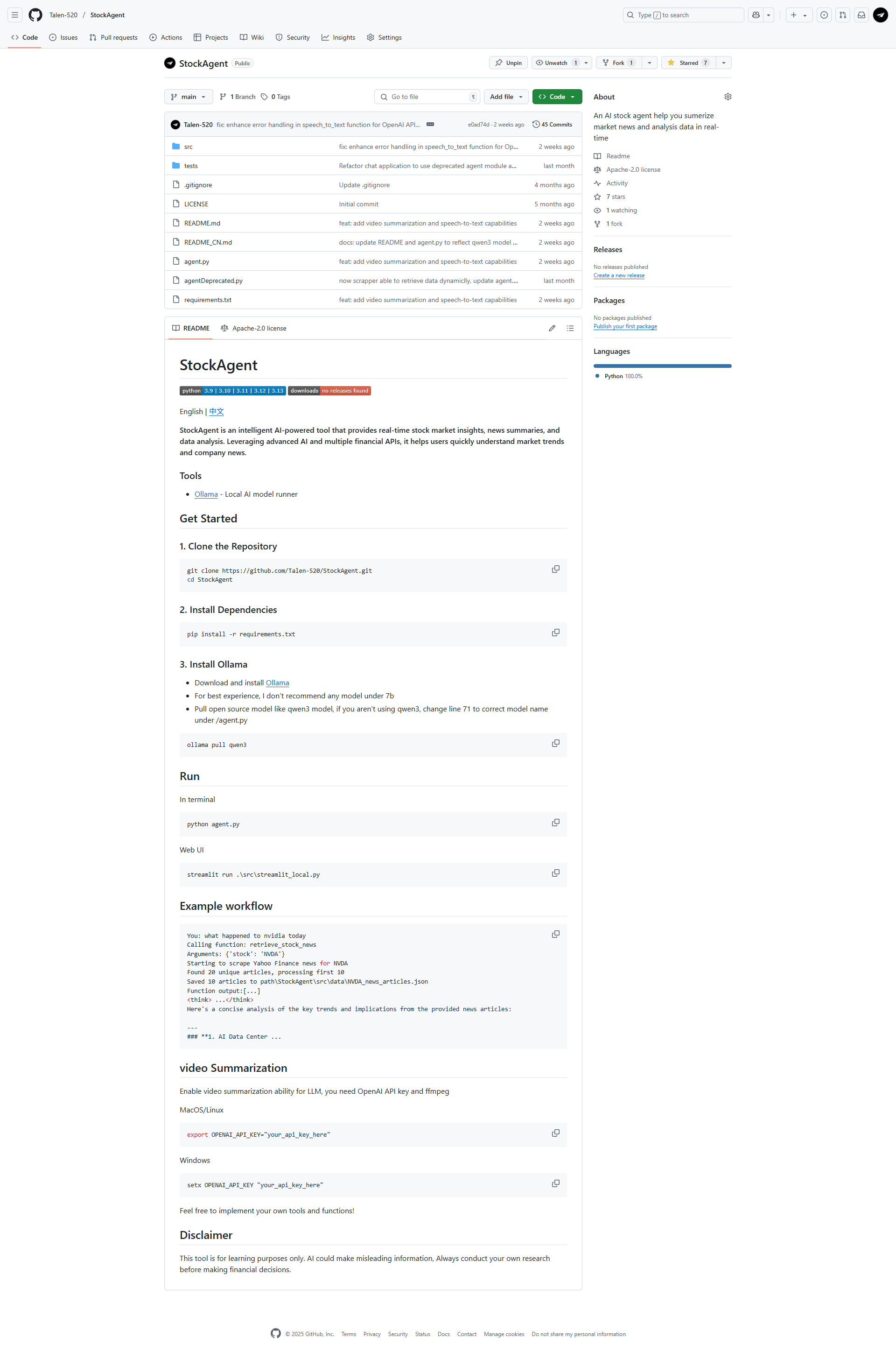
Task: Switch to the Projects tab
Action: pyautogui.click(x=211, y=37)
